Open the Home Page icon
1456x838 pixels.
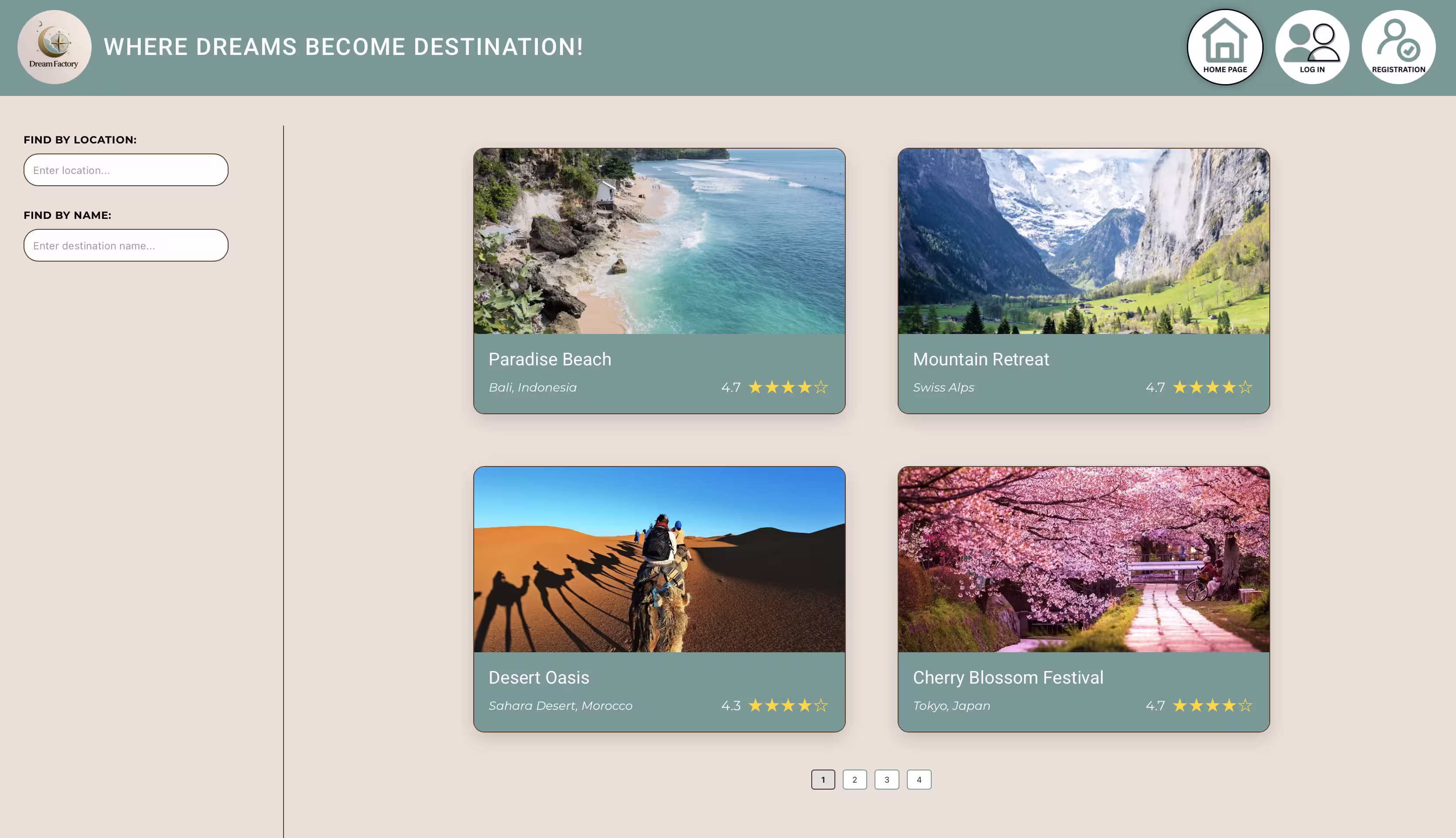tap(1224, 47)
